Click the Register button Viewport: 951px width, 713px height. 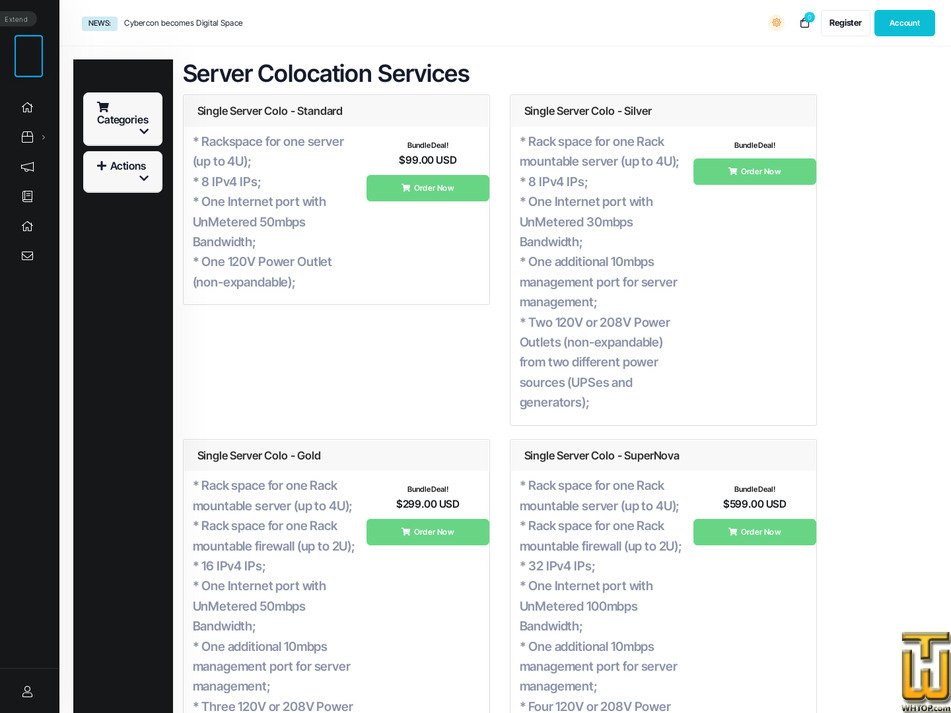coord(845,23)
